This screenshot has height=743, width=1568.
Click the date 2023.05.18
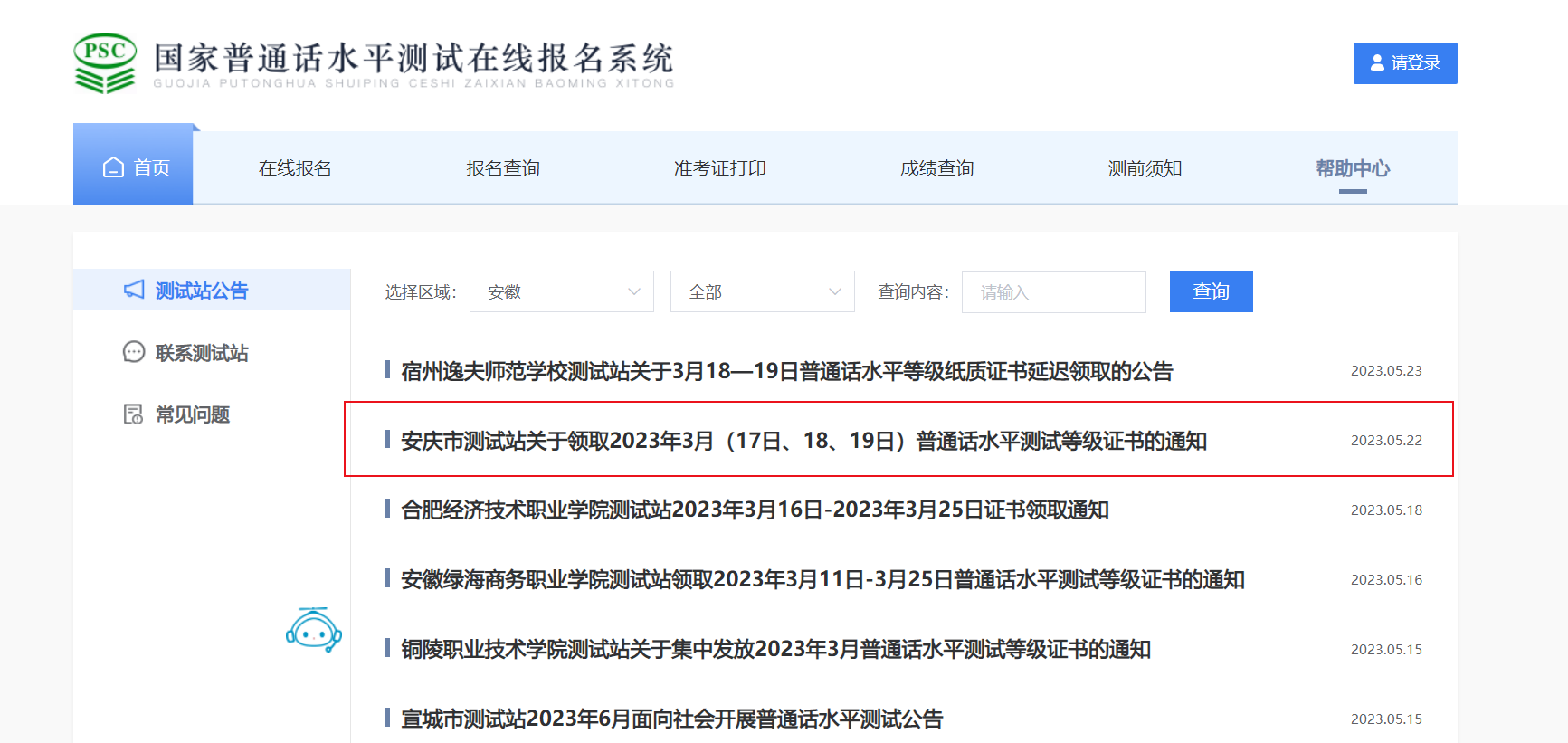click(1386, 510)
